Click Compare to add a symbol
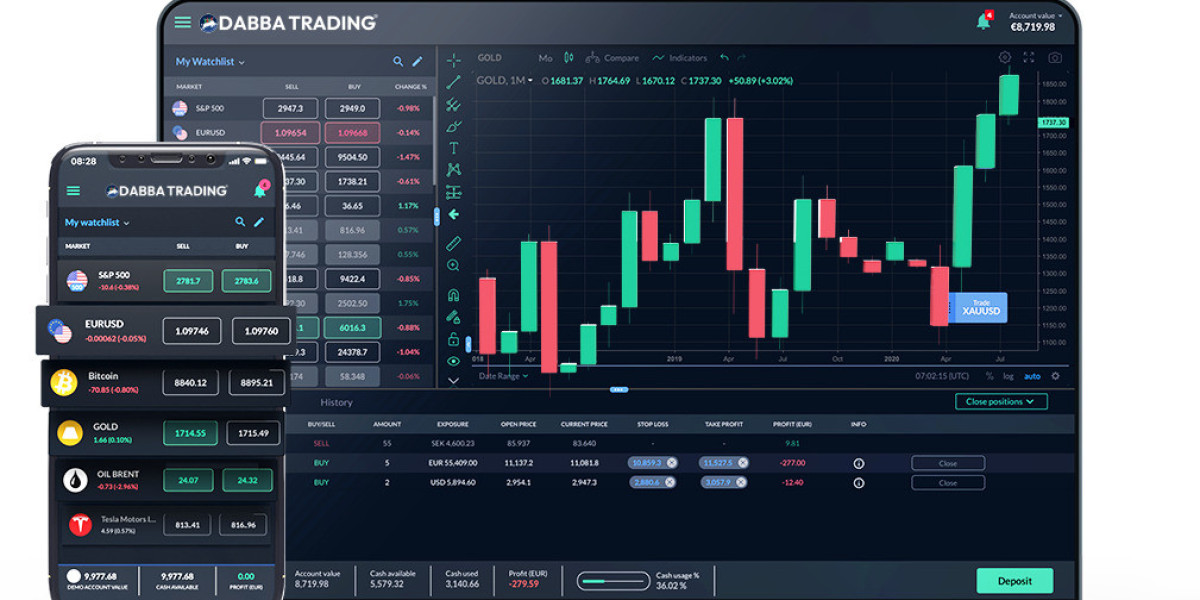Image resolution: width=1200 pixels, height=600 pixels. pos(612,58)
